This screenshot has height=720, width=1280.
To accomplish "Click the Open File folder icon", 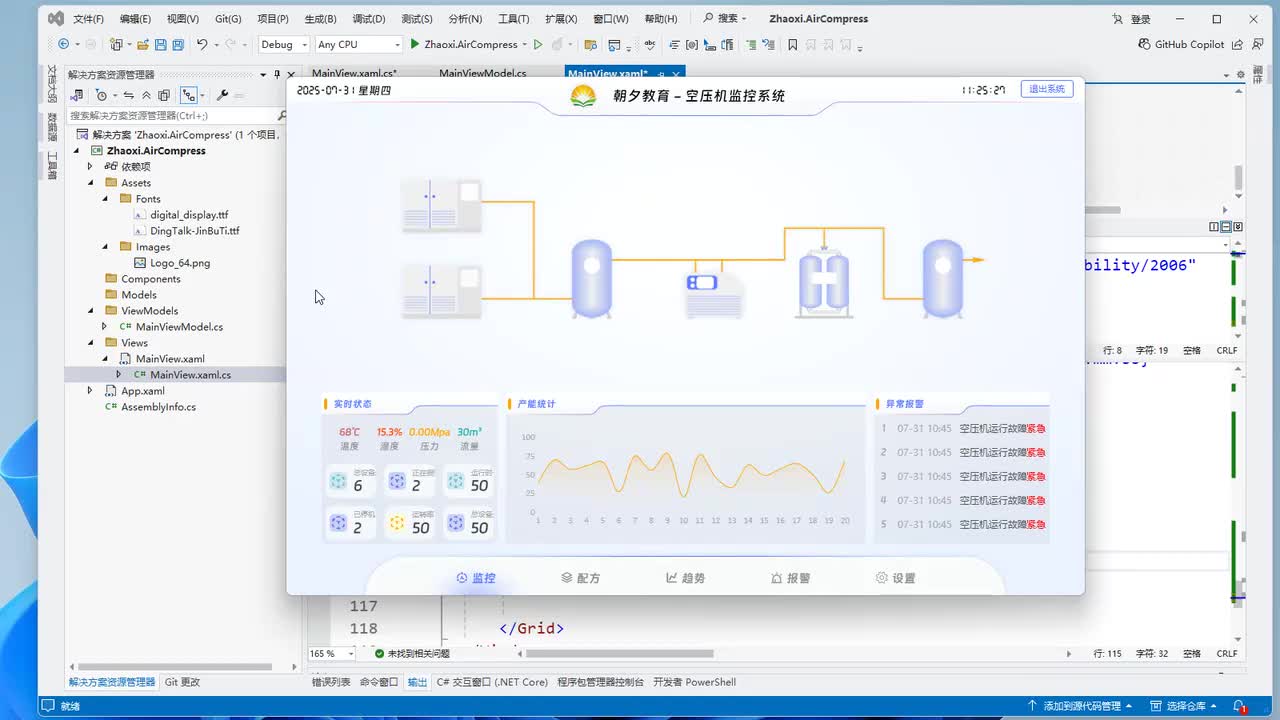I will [x=143, y=44].
